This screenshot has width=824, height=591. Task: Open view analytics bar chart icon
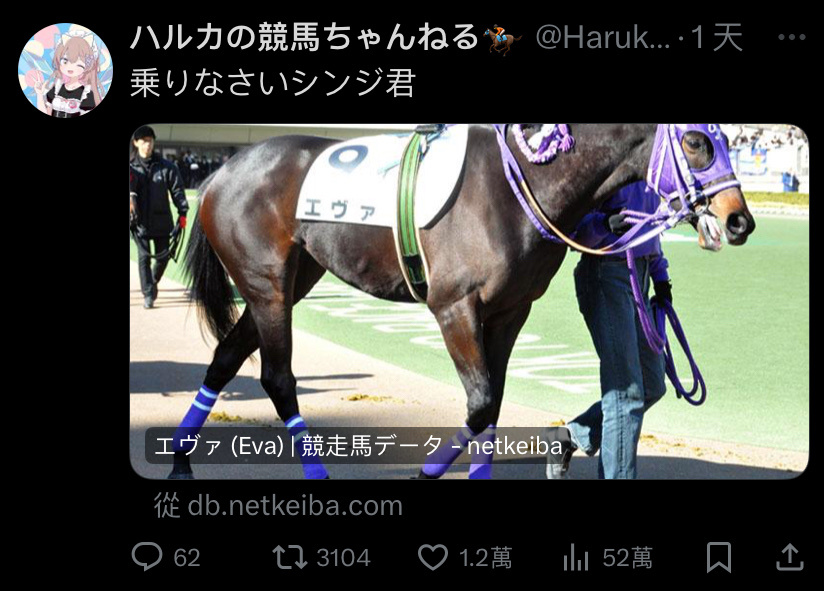(x=575, y=557)
